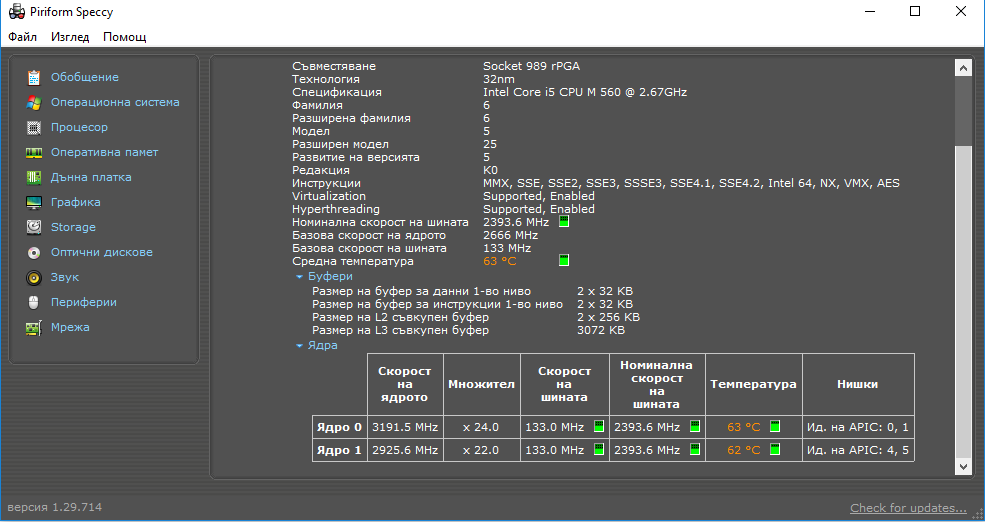The image size is (985, 522).
Task: Open Мрежа section
Action: pos(70,327)
